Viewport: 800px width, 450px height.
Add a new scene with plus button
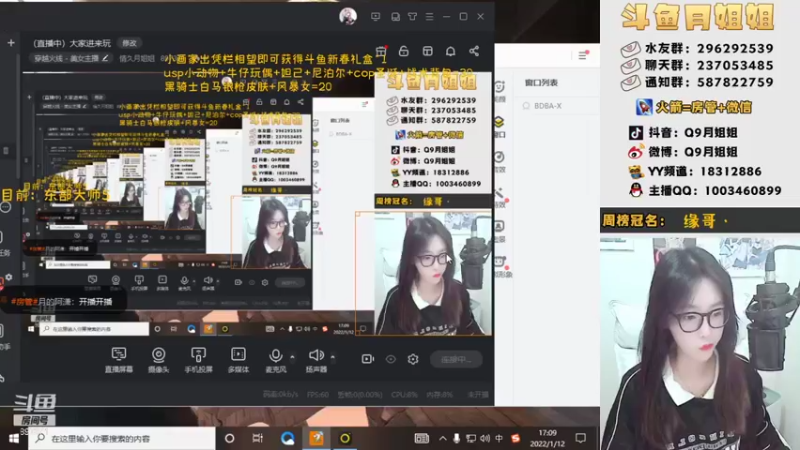[x=11, y=43]
